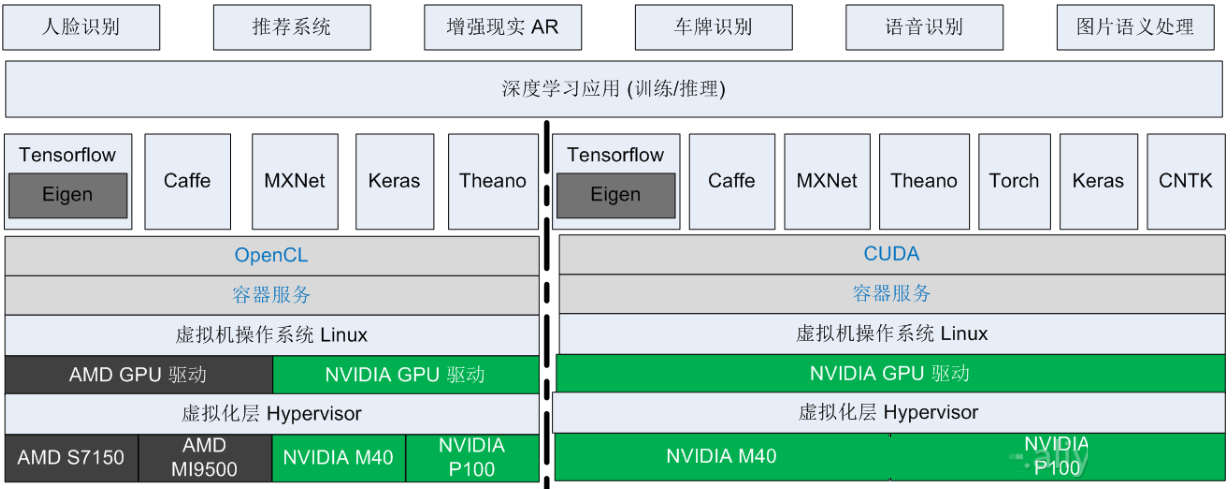Click the CUDA layer label
1232x489 pixels.
(x=891, y=254)
